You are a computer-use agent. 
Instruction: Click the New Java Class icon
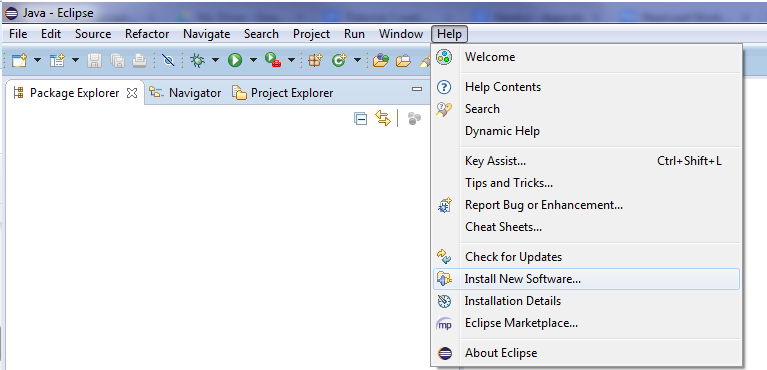click(338, 60)
